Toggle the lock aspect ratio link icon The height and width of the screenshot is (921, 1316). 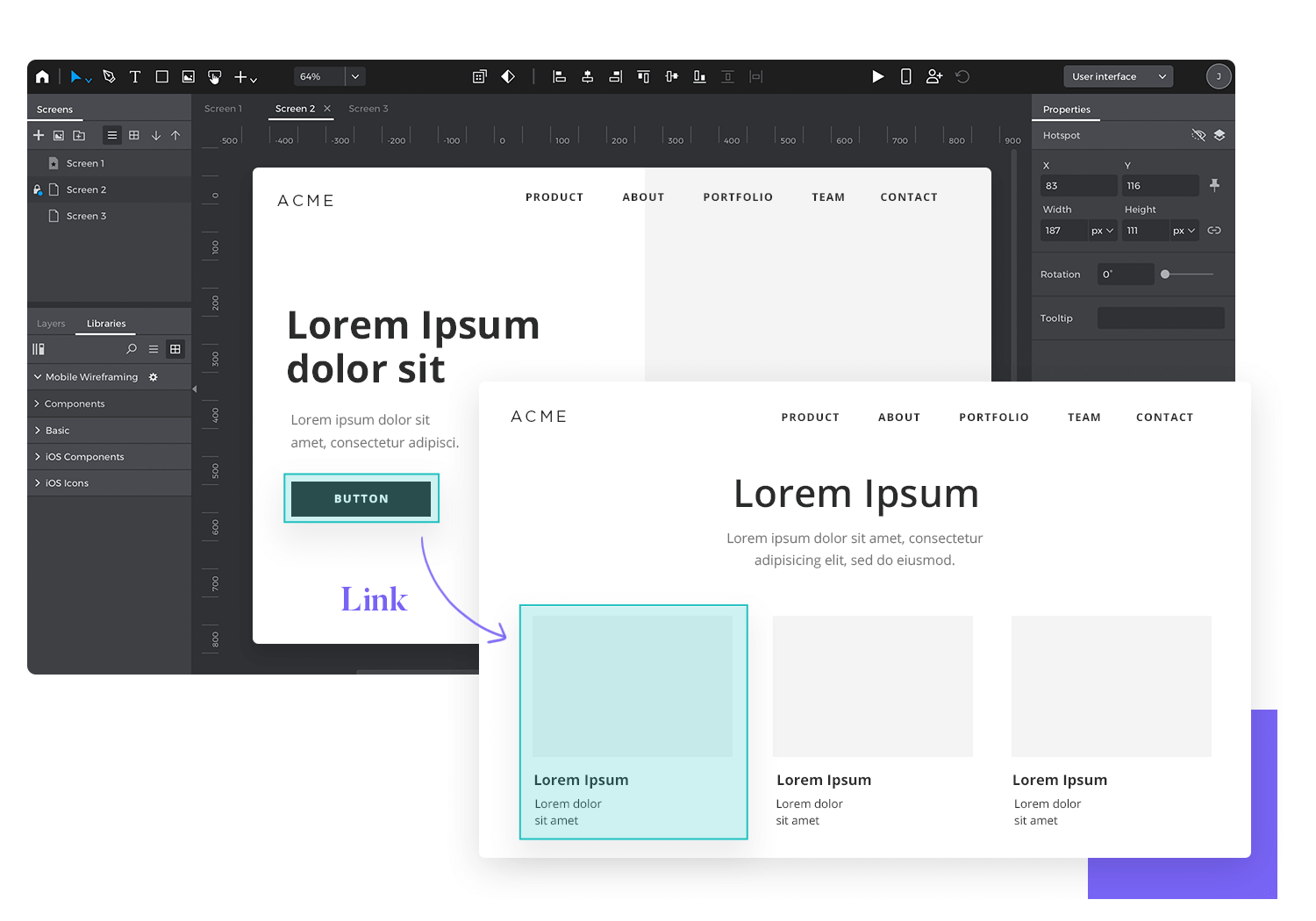coord(1214,231)
